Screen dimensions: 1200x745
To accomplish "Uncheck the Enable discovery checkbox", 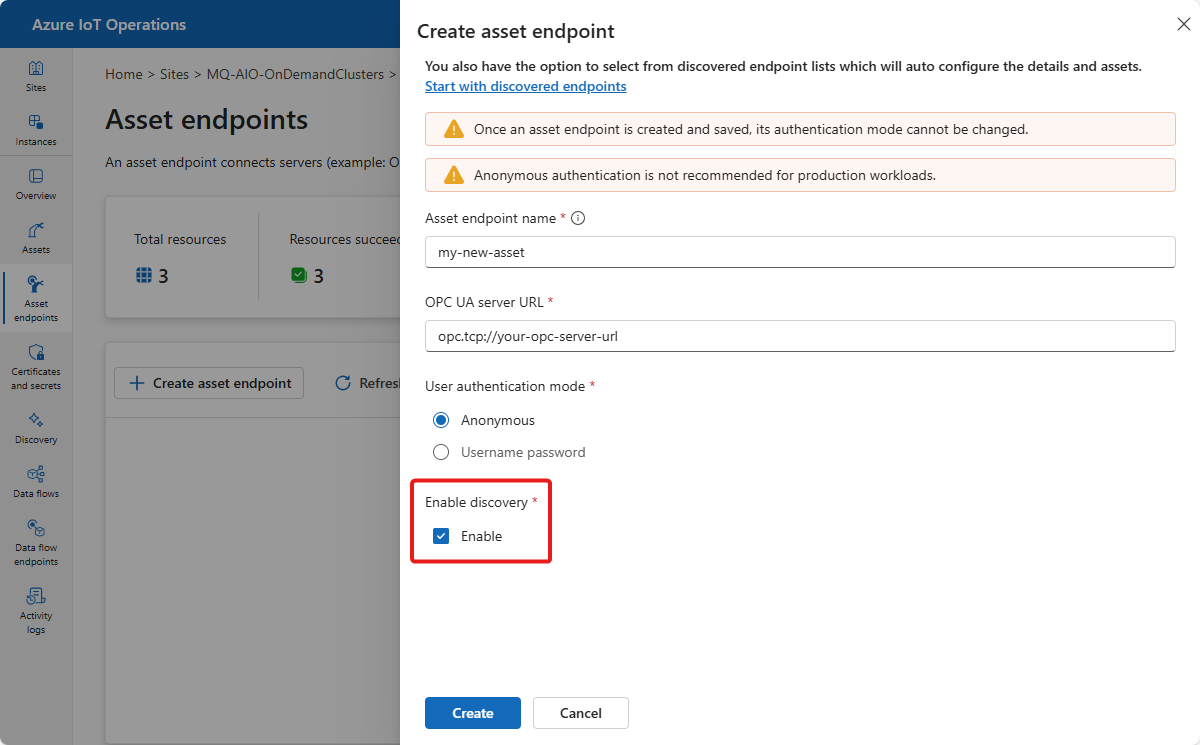I will 441,536.
